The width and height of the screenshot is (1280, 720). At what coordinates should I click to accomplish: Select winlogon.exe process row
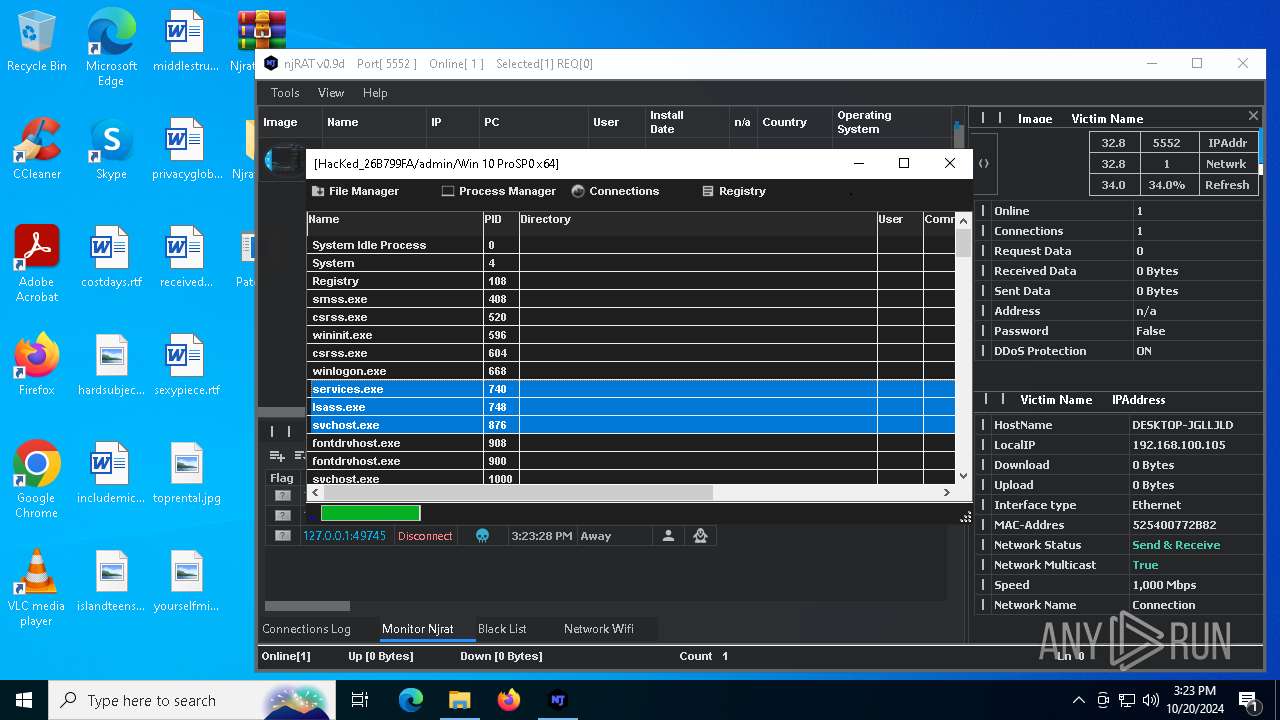point(632,371)
